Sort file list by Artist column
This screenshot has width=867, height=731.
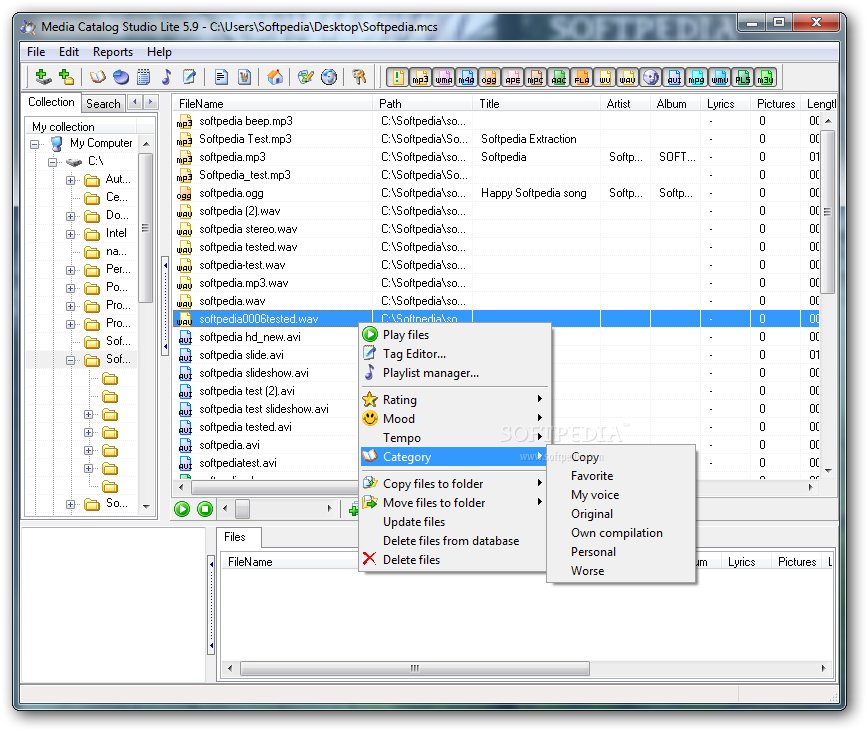click(625, 104)
